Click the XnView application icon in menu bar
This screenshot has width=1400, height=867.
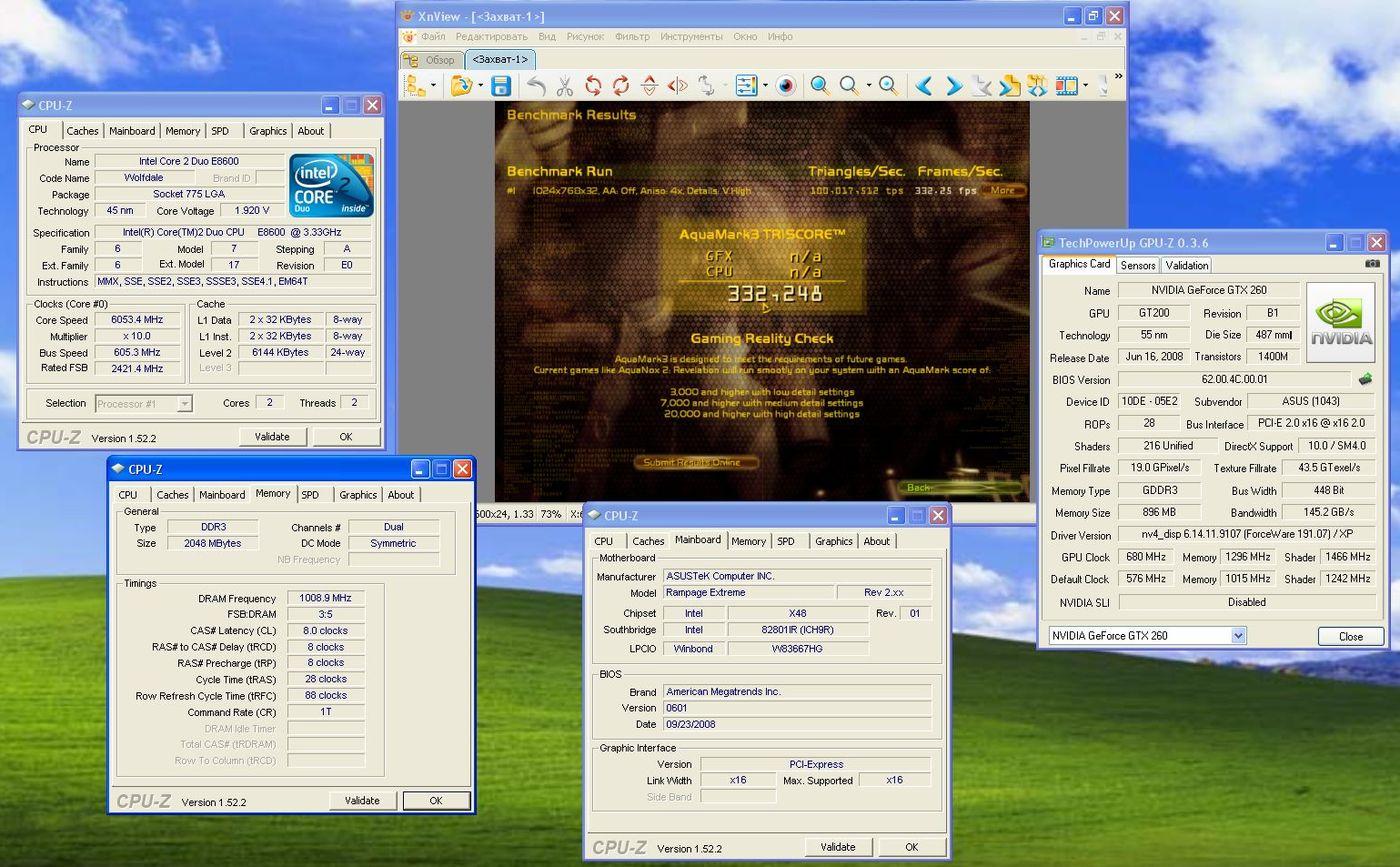[408, 37]
